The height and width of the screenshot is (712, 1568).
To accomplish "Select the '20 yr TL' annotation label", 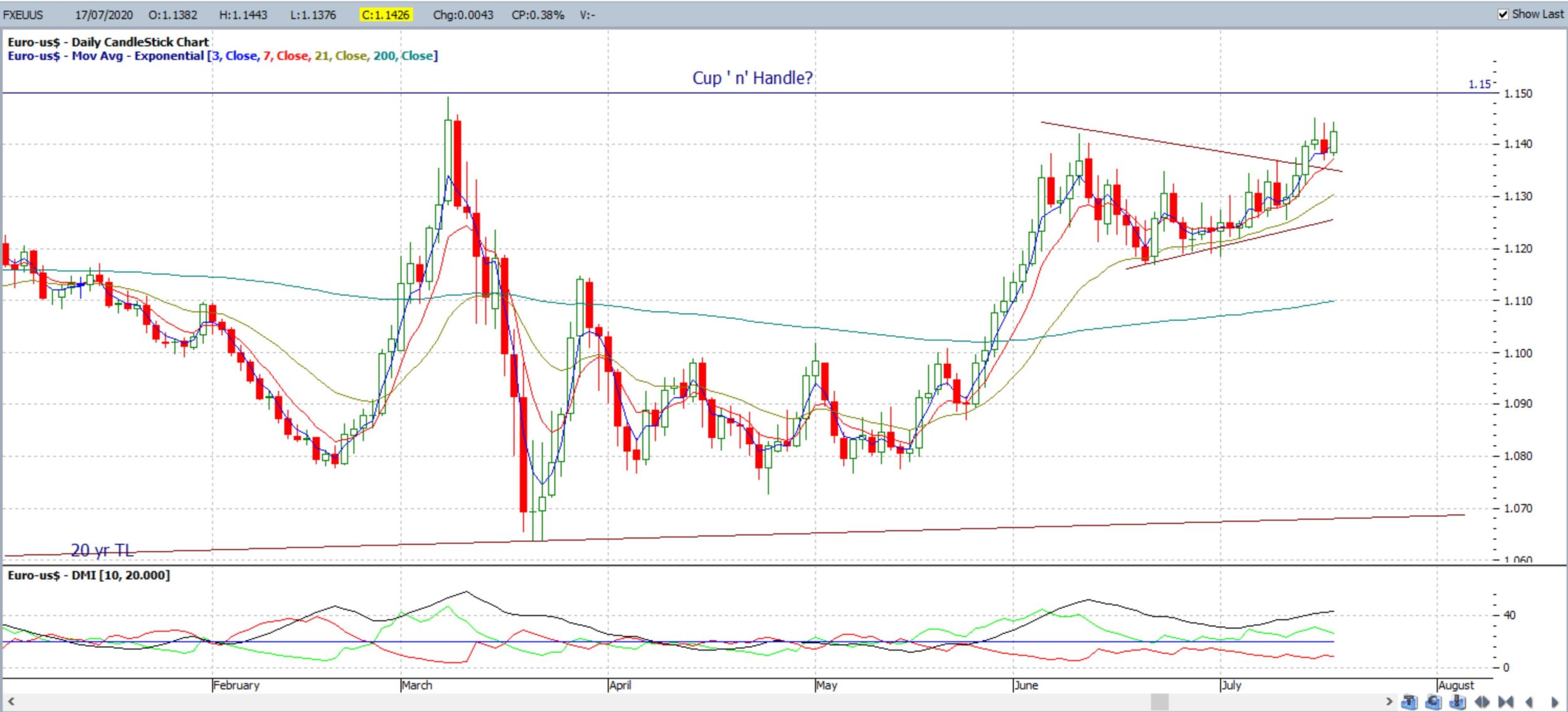I will pyautogui.click(x=102, y=550).
